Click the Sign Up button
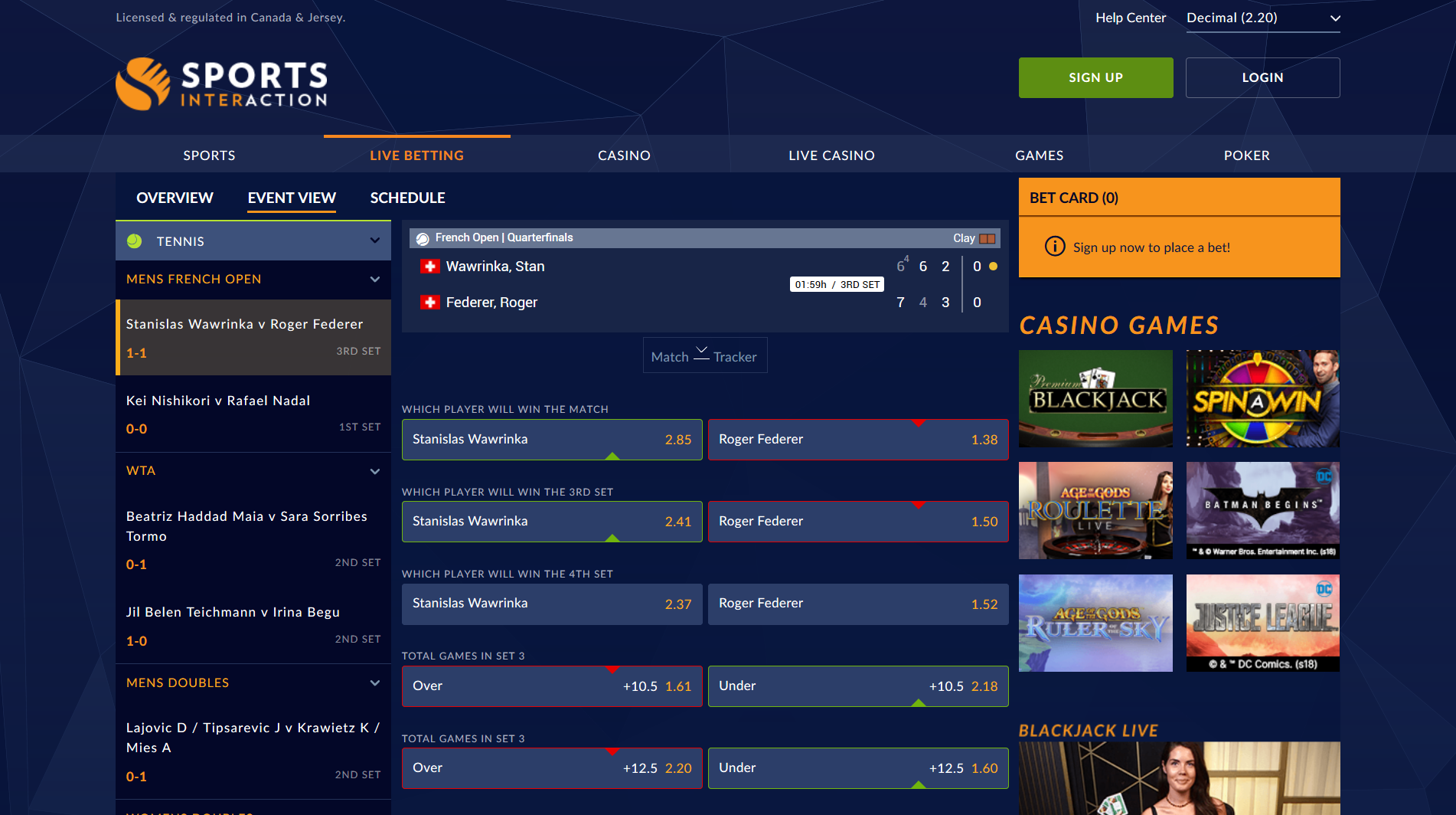 pyautogui.click(x=1095, y=77)
